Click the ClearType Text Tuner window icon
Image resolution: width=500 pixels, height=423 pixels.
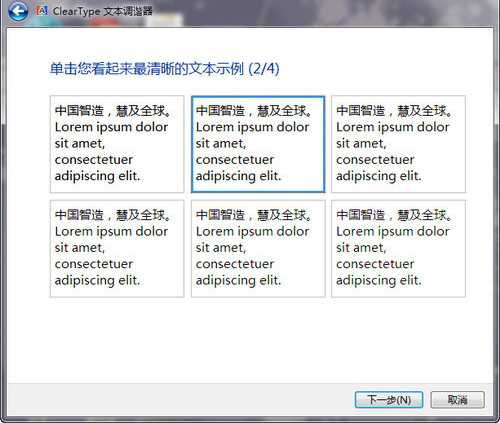click(x=42, y=11)
